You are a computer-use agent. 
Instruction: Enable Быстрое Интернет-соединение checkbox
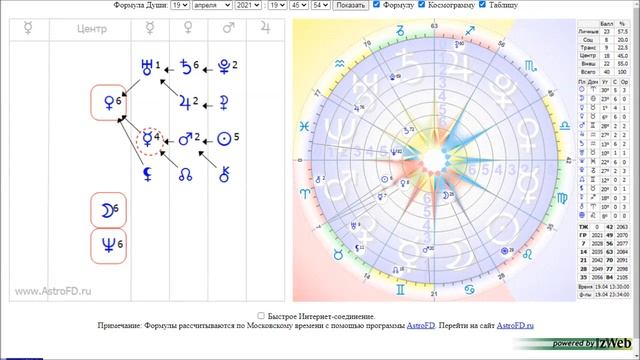pyautogui.click(x=261, y=316)
